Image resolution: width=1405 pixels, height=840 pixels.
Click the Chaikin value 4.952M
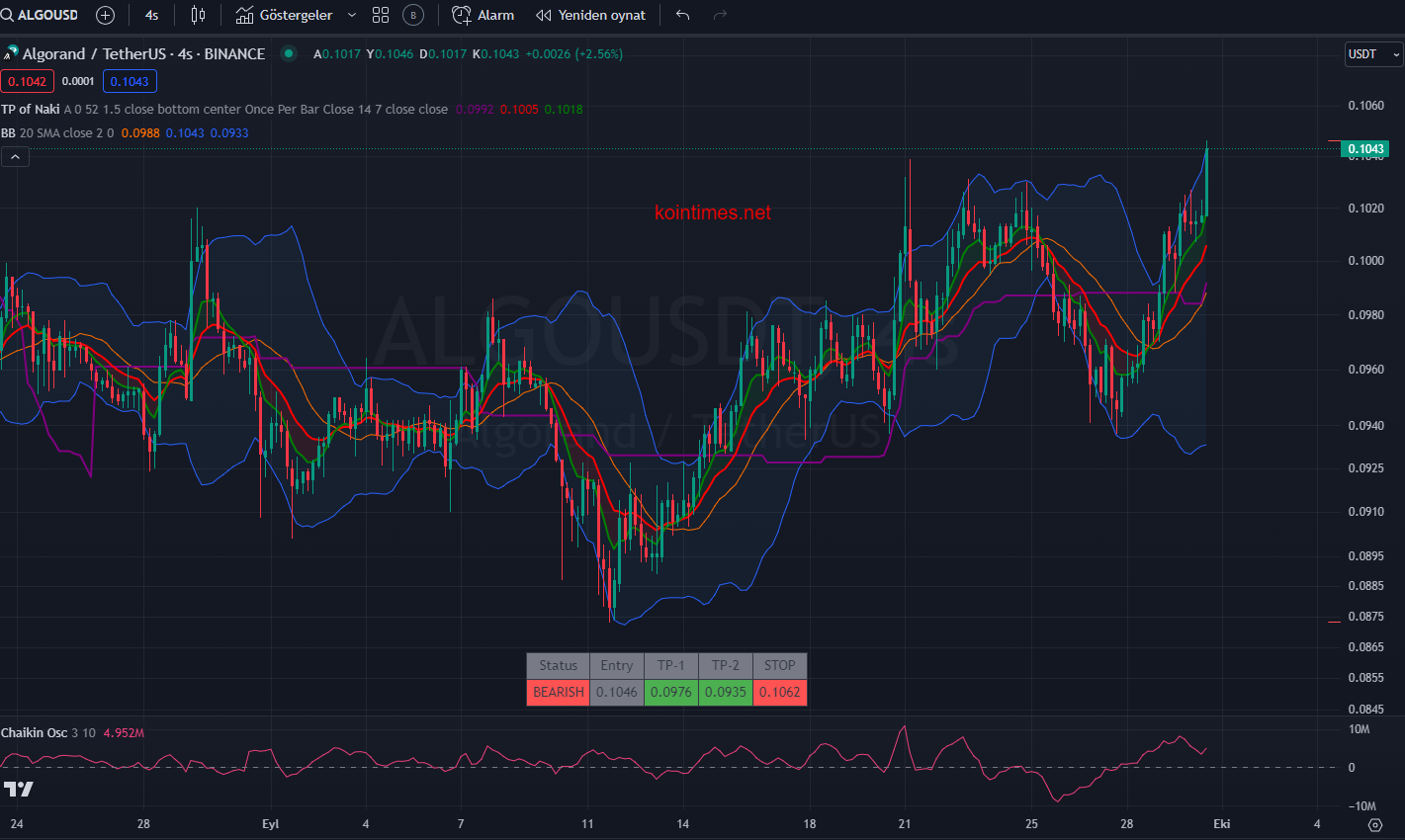tap(124, 732)
